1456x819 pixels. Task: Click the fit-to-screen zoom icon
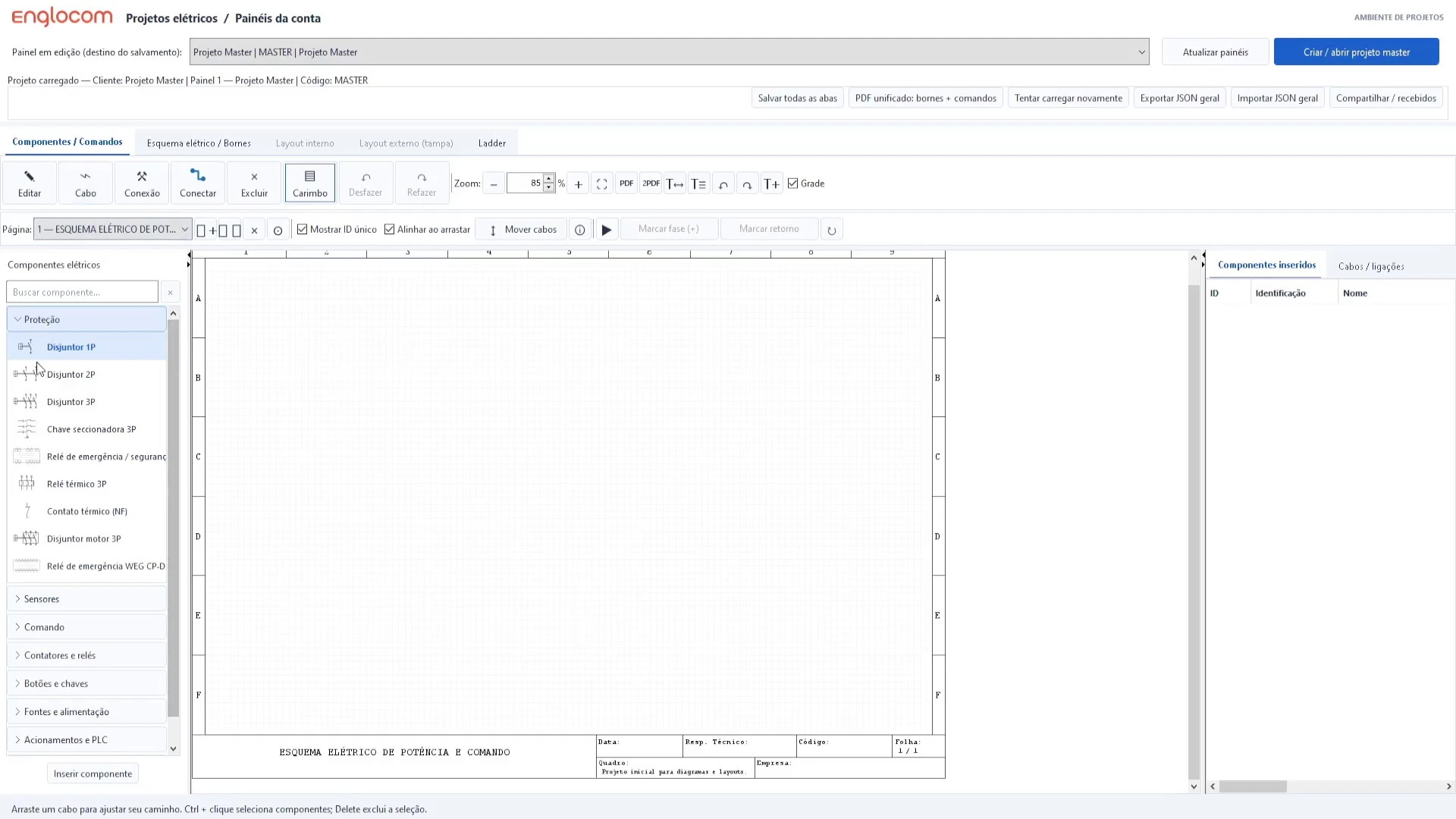click(x=602, y=184)
